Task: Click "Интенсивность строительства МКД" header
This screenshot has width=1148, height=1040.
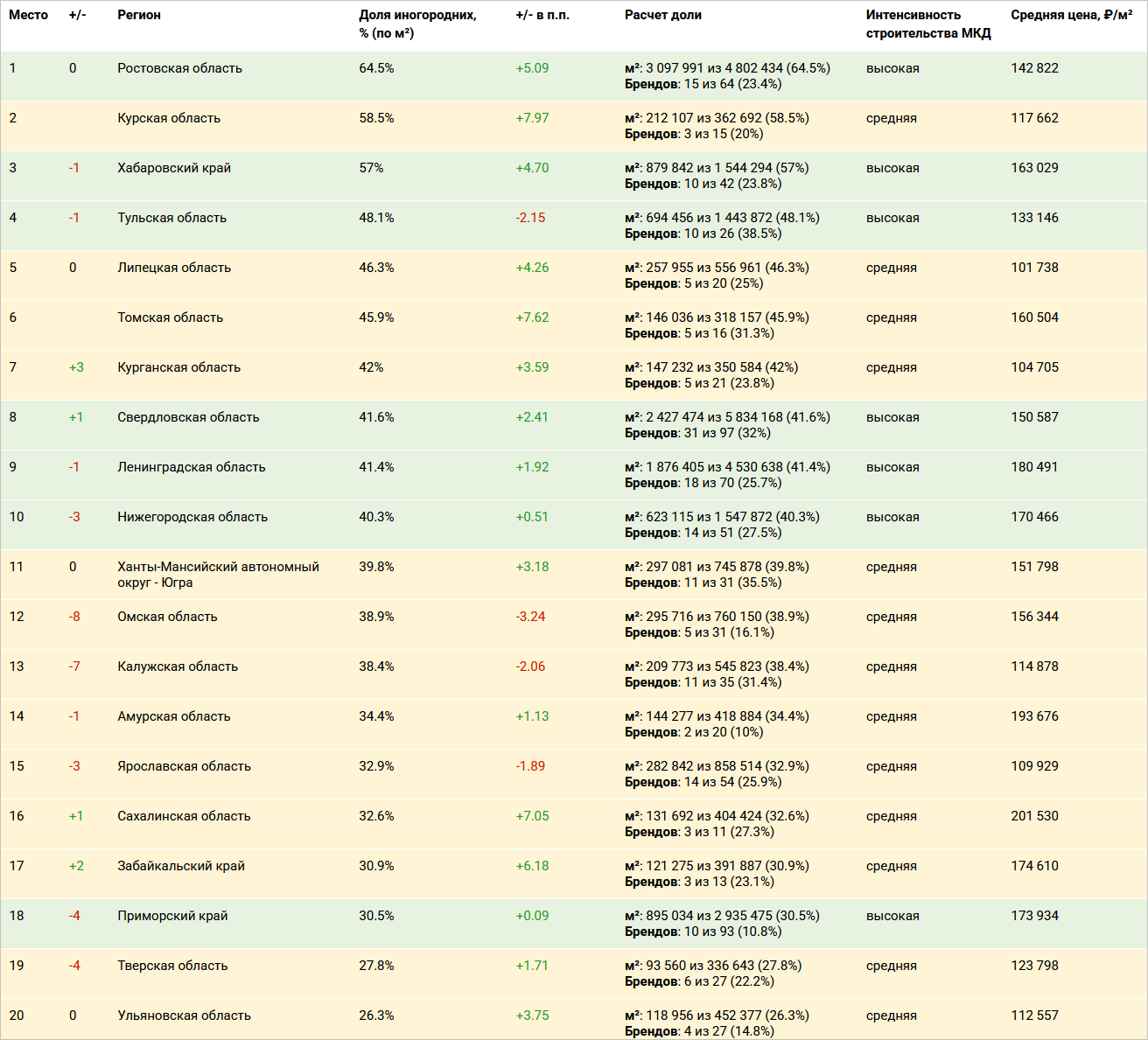Action: pyautogui.click(x=927, y=24)
